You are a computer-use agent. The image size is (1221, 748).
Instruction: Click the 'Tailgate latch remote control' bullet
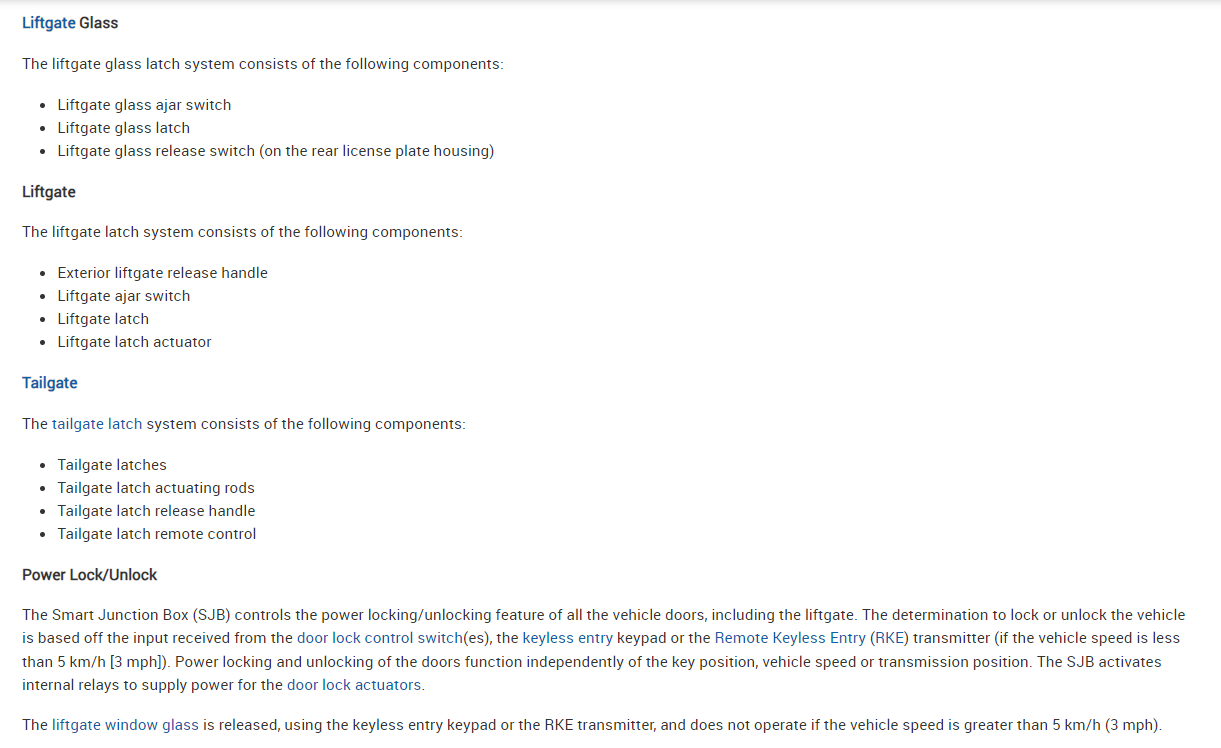[156, 534]
